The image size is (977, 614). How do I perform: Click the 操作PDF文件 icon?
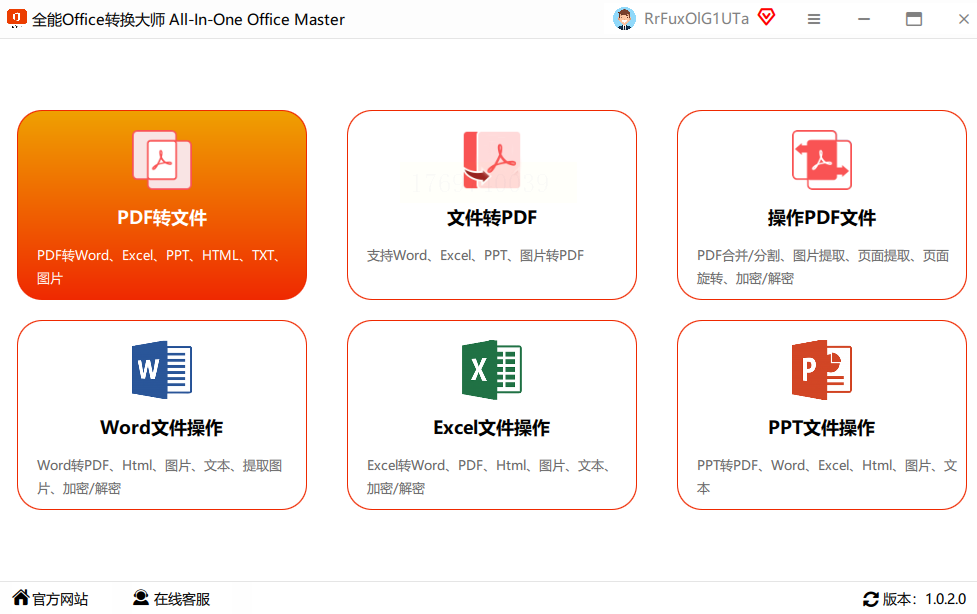click(821, 160)
